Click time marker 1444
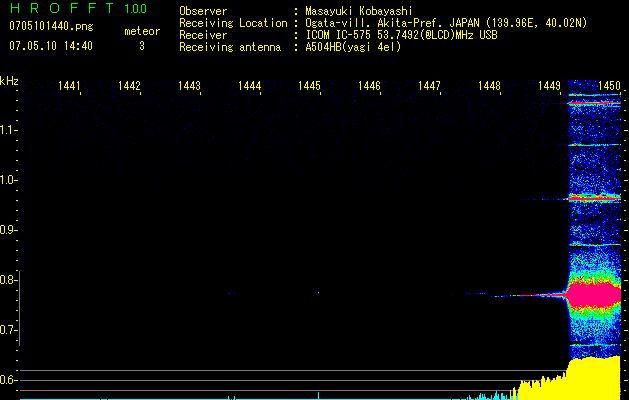Viewport: 629px width, 400px height. (249, 86)
